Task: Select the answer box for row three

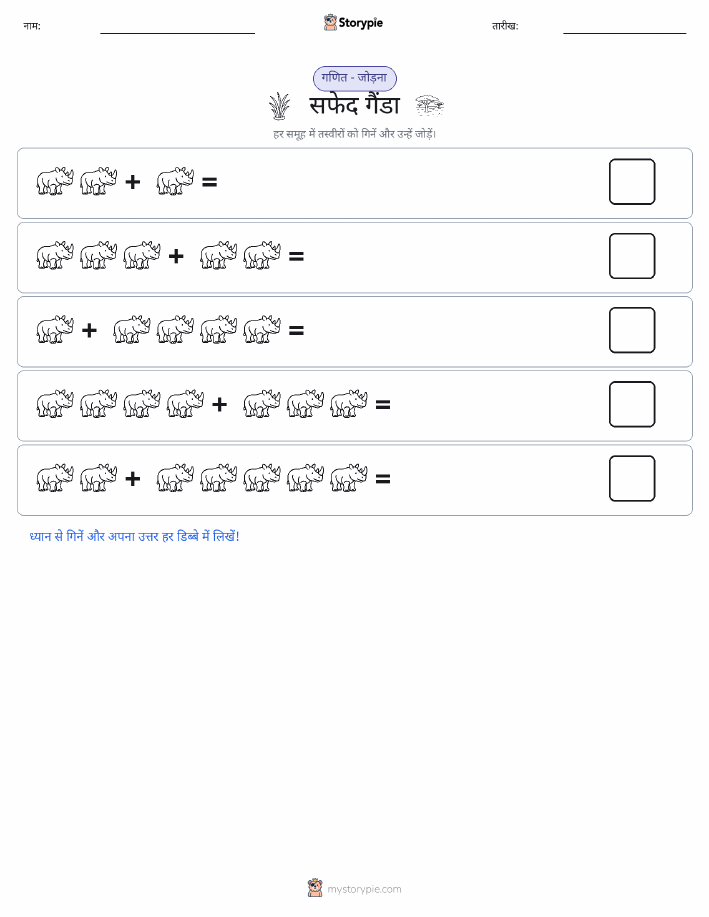Action: pyautogui.click(x=632, y=330)
